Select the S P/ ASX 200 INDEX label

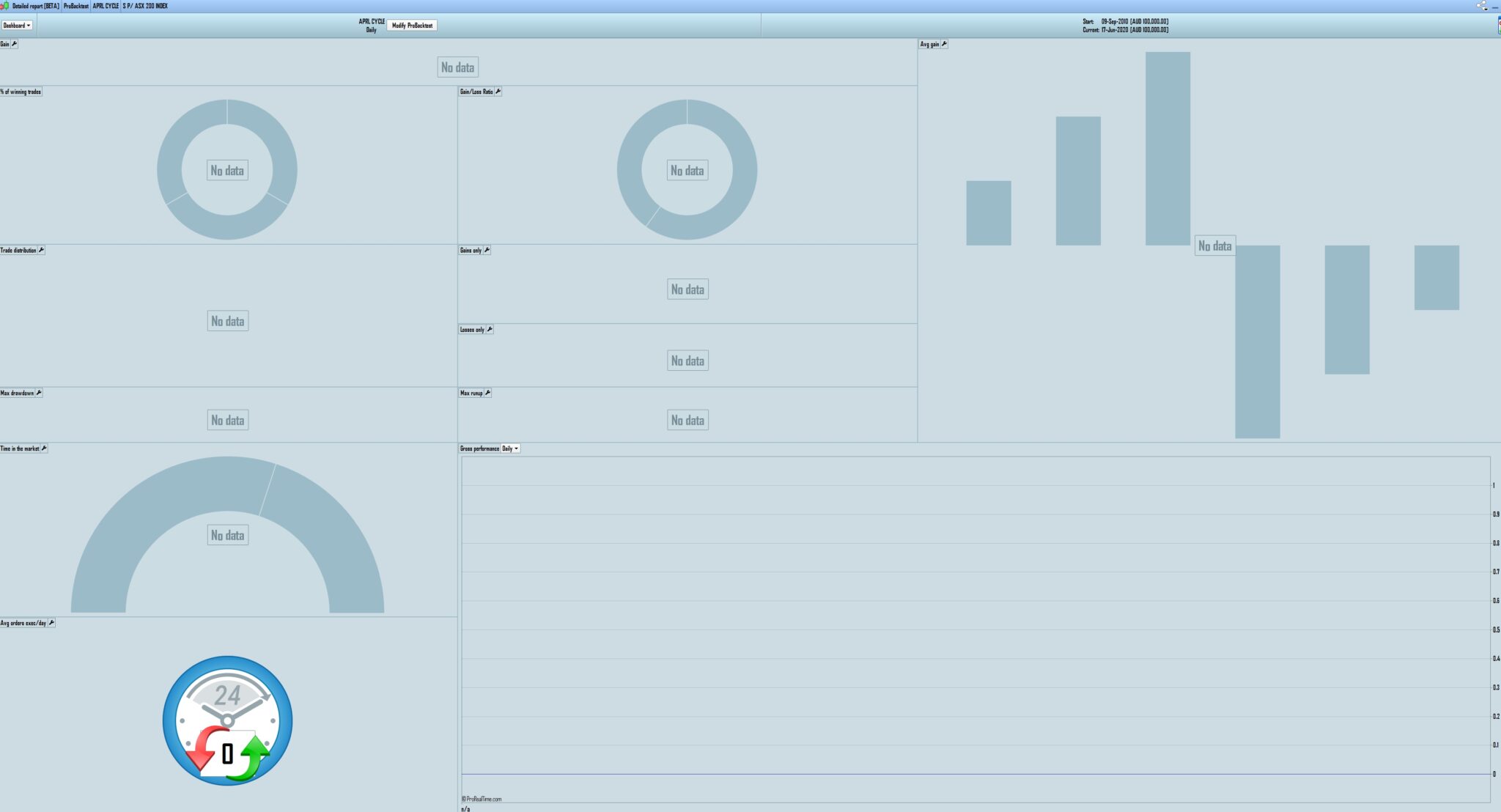145,6
